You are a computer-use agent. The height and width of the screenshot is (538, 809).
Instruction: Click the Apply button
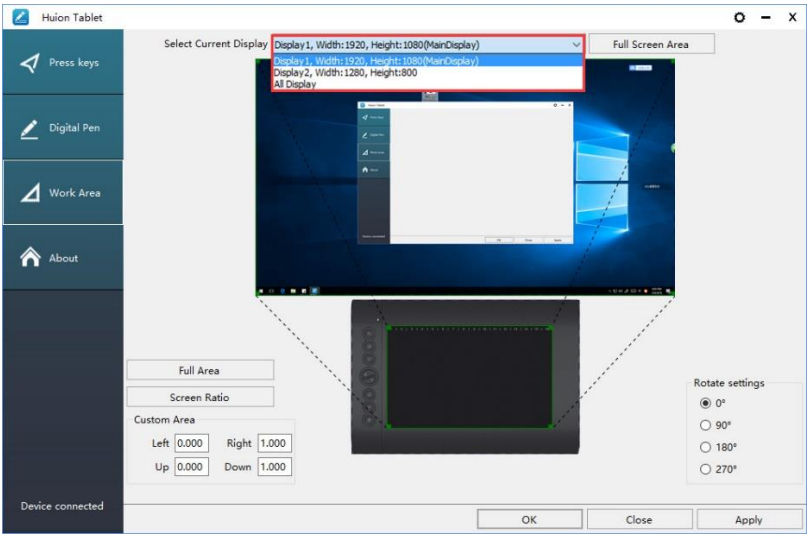click(x=749, y=519)
